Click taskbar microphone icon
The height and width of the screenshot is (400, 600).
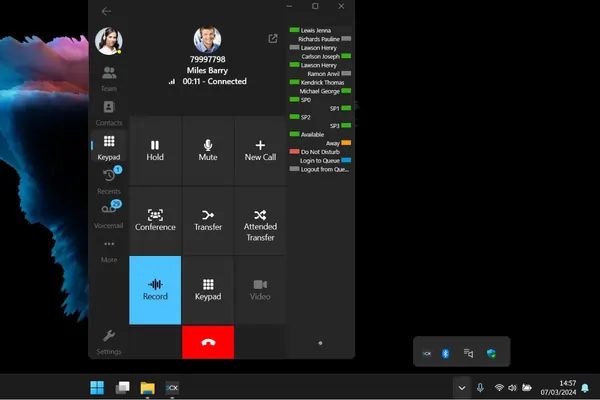point(480,388)
